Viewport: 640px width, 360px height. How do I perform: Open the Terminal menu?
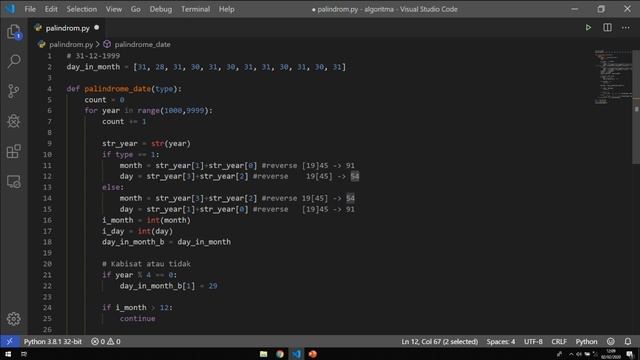point(196,9)
